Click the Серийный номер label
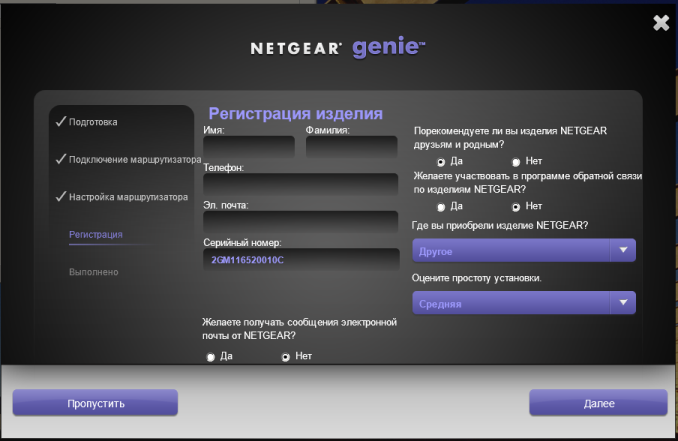The width and height of the screenshot is (678, 441). (242, 243)
